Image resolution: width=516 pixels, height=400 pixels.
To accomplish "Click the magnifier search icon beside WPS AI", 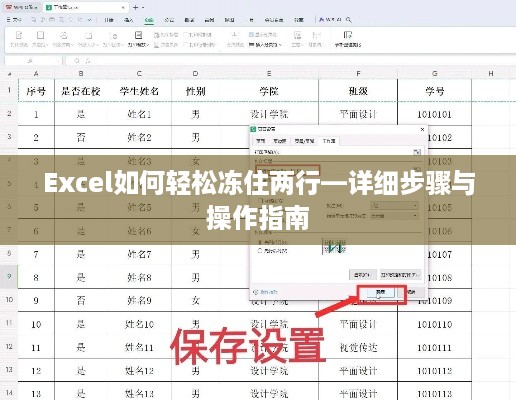I will (349, 20).
